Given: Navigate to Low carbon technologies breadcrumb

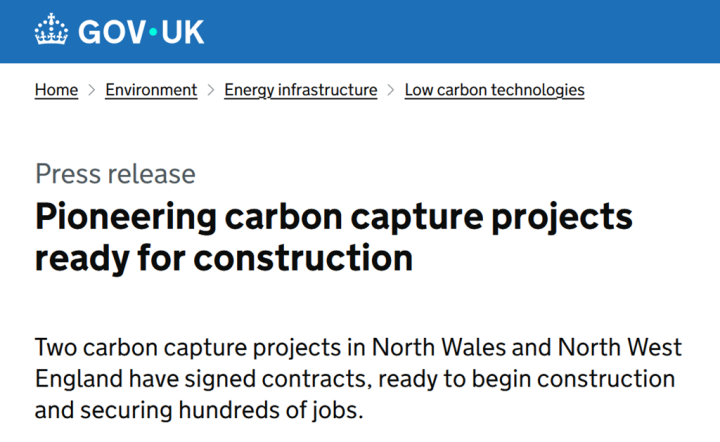Looking at the screenshot, I should coord(494,90).
